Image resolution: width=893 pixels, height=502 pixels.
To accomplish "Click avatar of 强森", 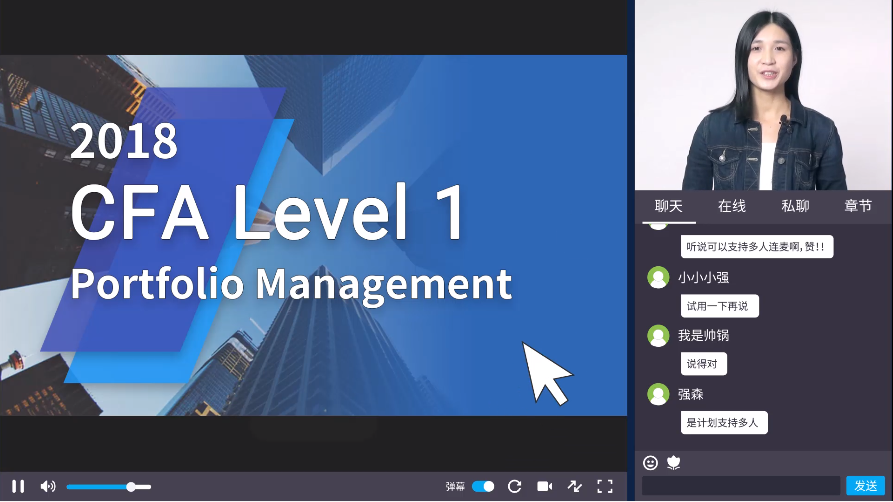I will click(658, 394).
